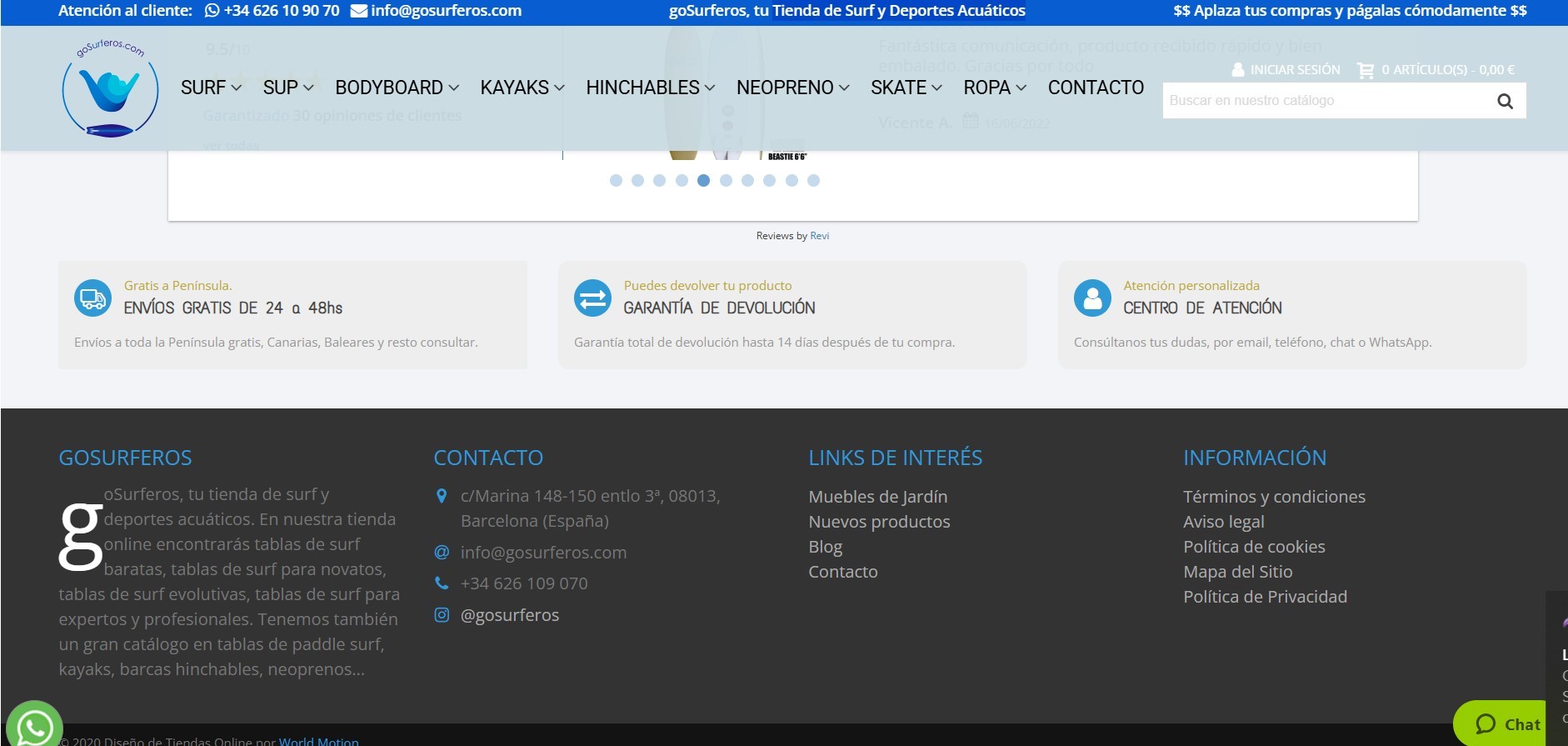Screen dimensions: 1568x746
Task: Select the last carousel dot
Action: click(x=813, y=180)
